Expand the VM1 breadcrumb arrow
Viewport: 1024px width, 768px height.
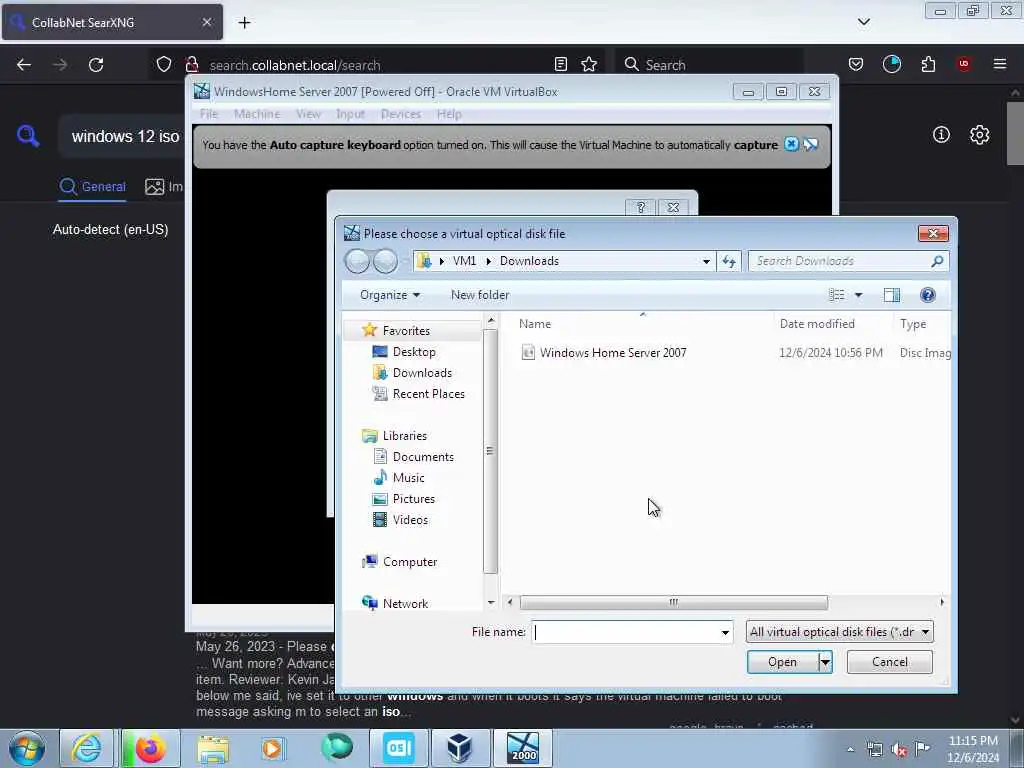click(x=488, y=261)
